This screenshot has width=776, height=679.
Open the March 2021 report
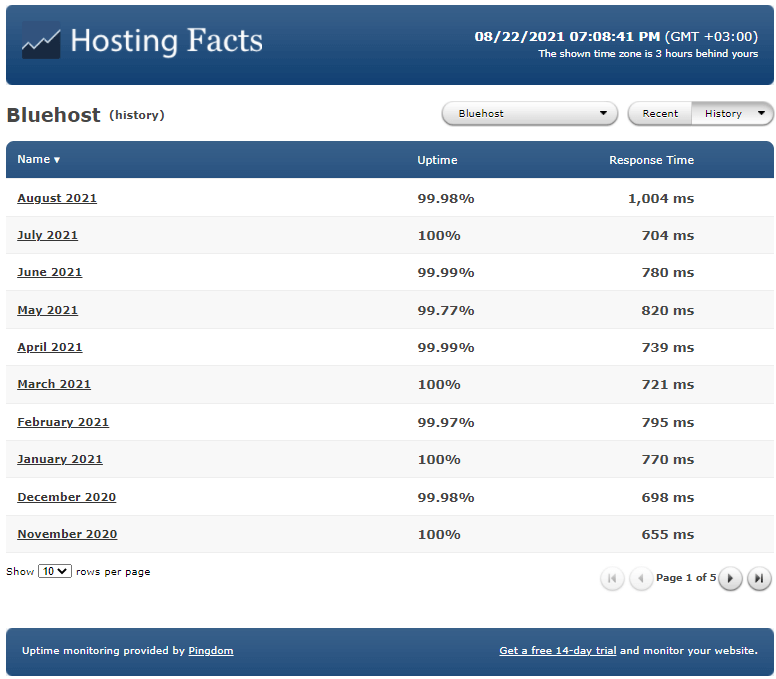tap(54, 385)
